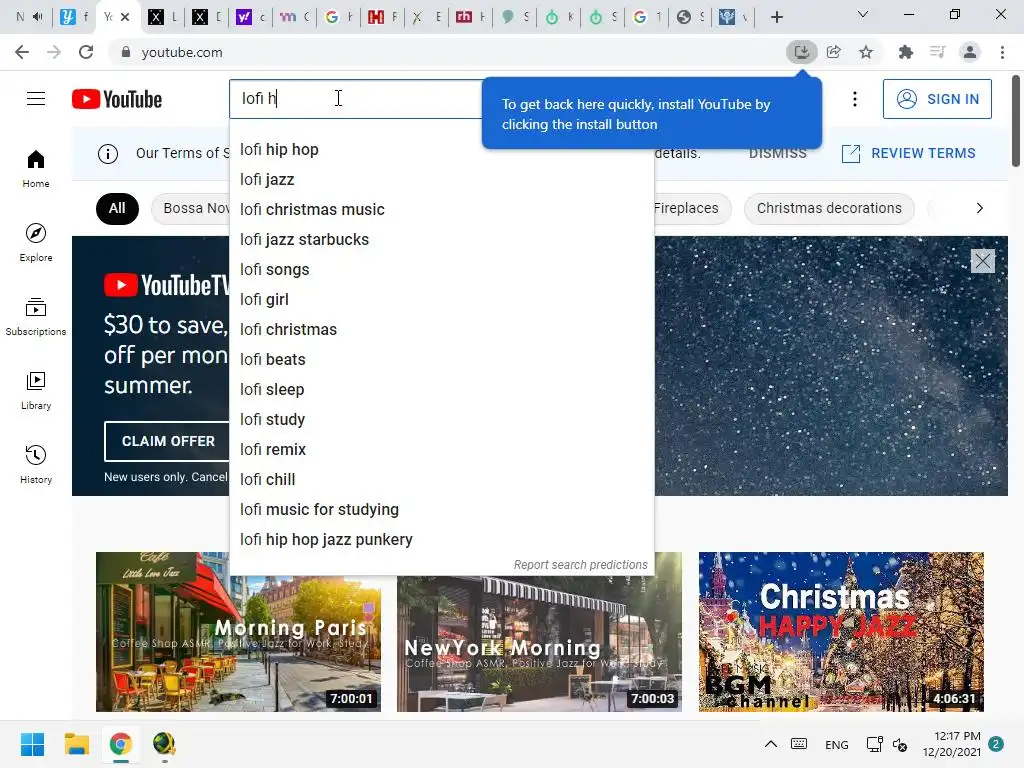Open Subscriptions in the sidebar
1024x768 pixels.
point(36,317)
